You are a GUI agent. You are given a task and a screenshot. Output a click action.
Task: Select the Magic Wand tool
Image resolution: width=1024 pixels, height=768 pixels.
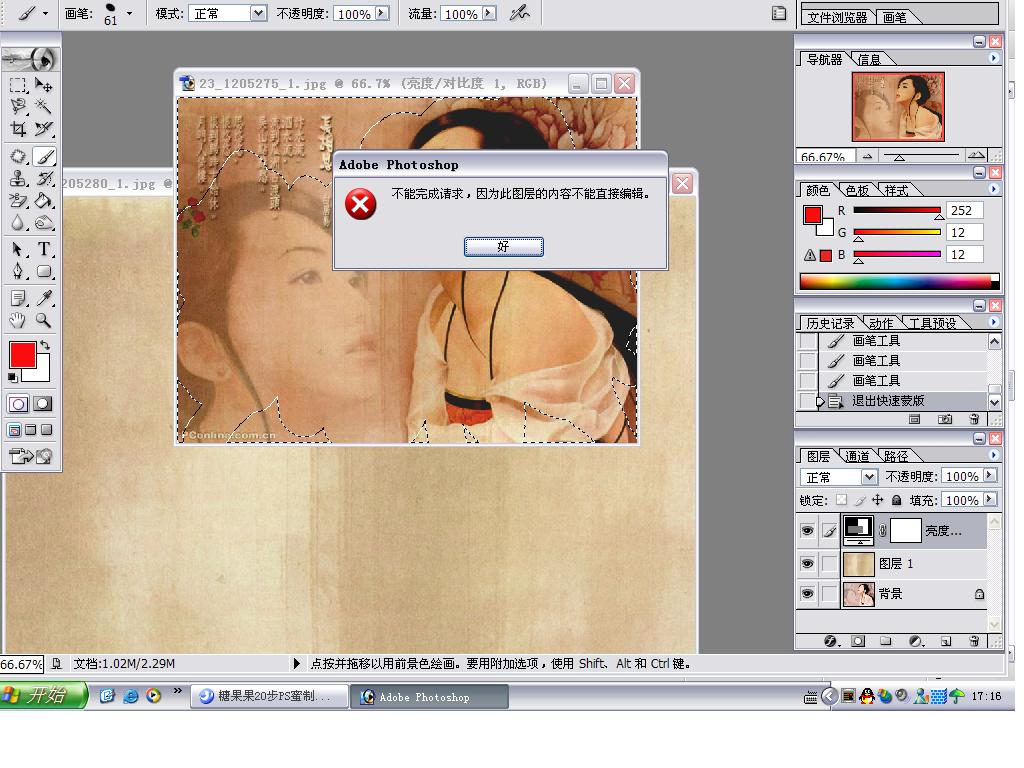[44, 106]
